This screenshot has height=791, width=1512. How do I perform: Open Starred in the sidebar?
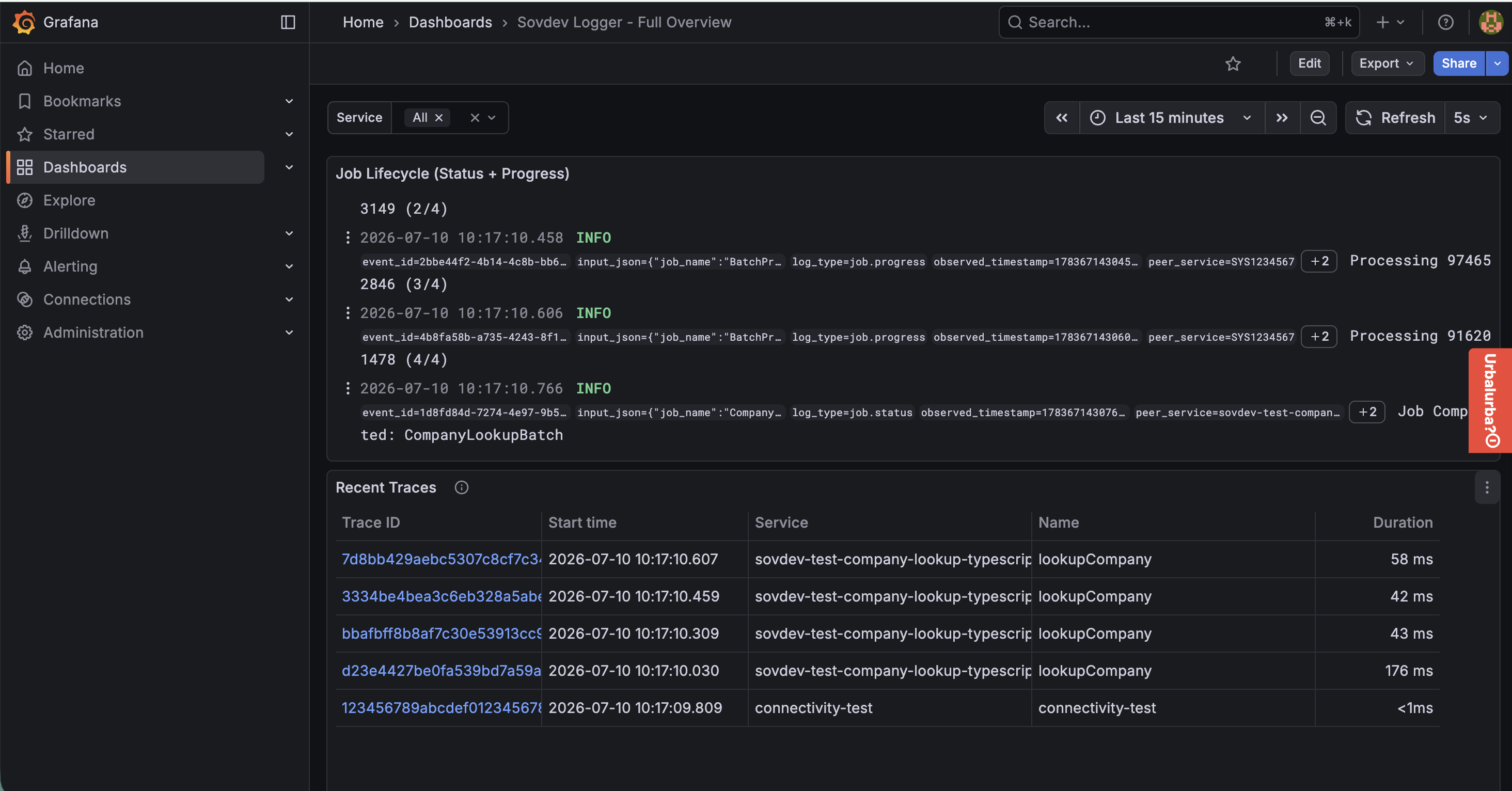point(69,134)
